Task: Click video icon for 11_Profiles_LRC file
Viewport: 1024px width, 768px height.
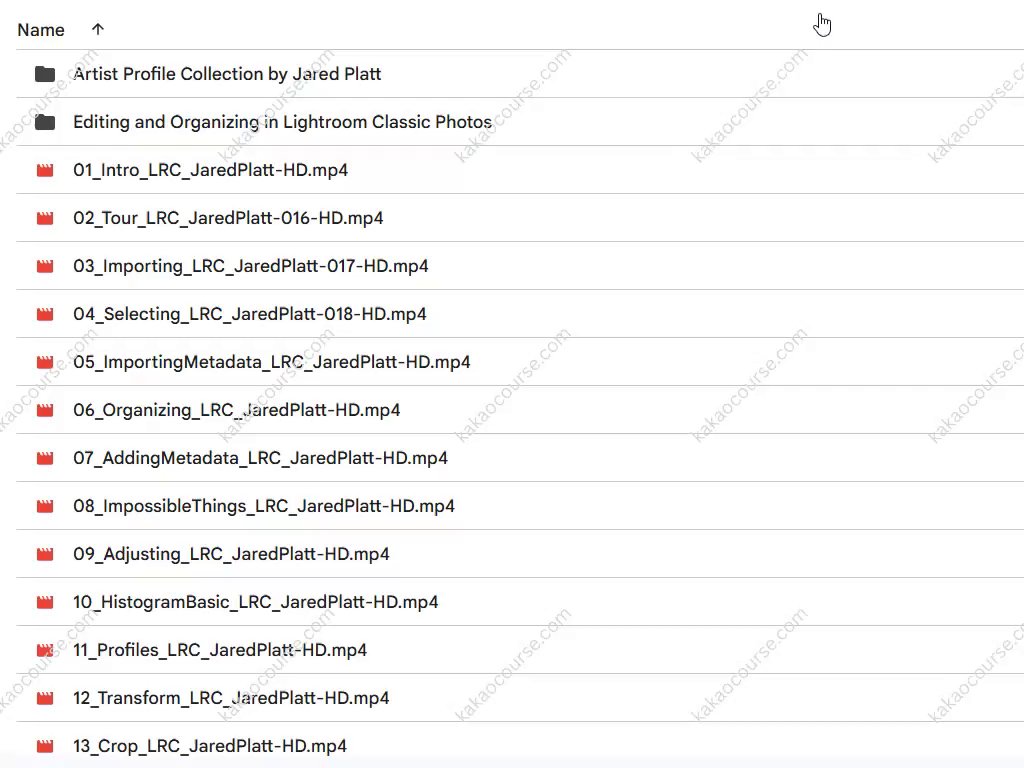Action: tap(45, 650)
